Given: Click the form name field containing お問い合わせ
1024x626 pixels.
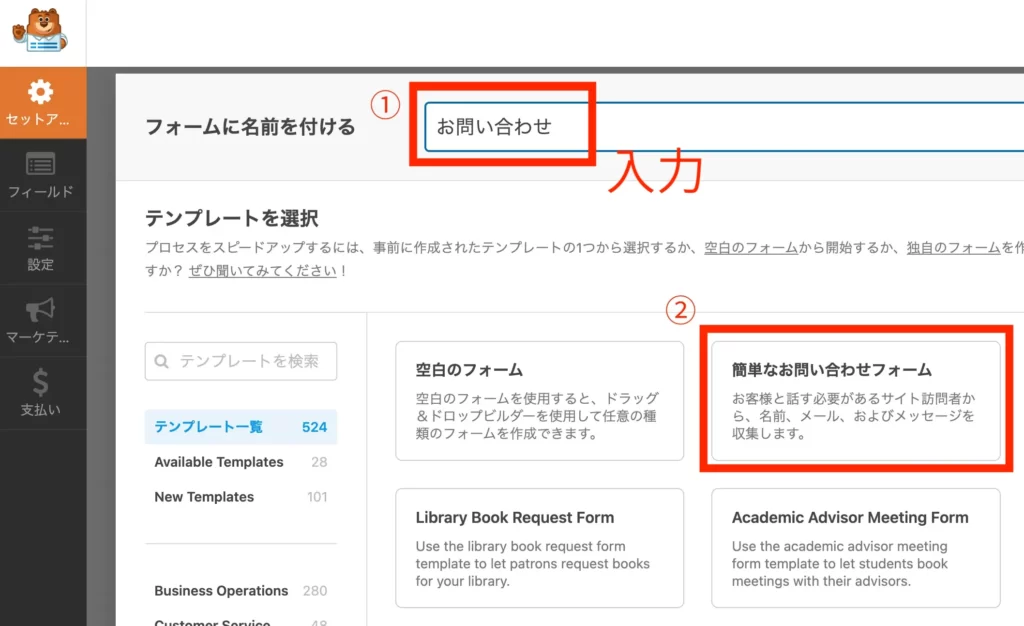Looking at the screenshot, I should [724, 127].
